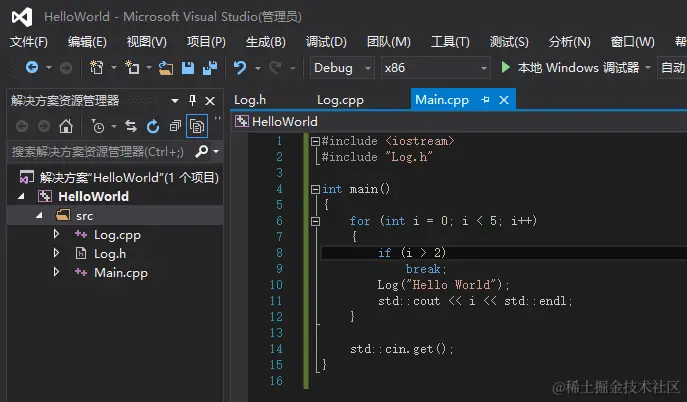Open the 视图(V) menu
Image resolution: width=687 pixels, height=402 pixels.
[147, 42]
